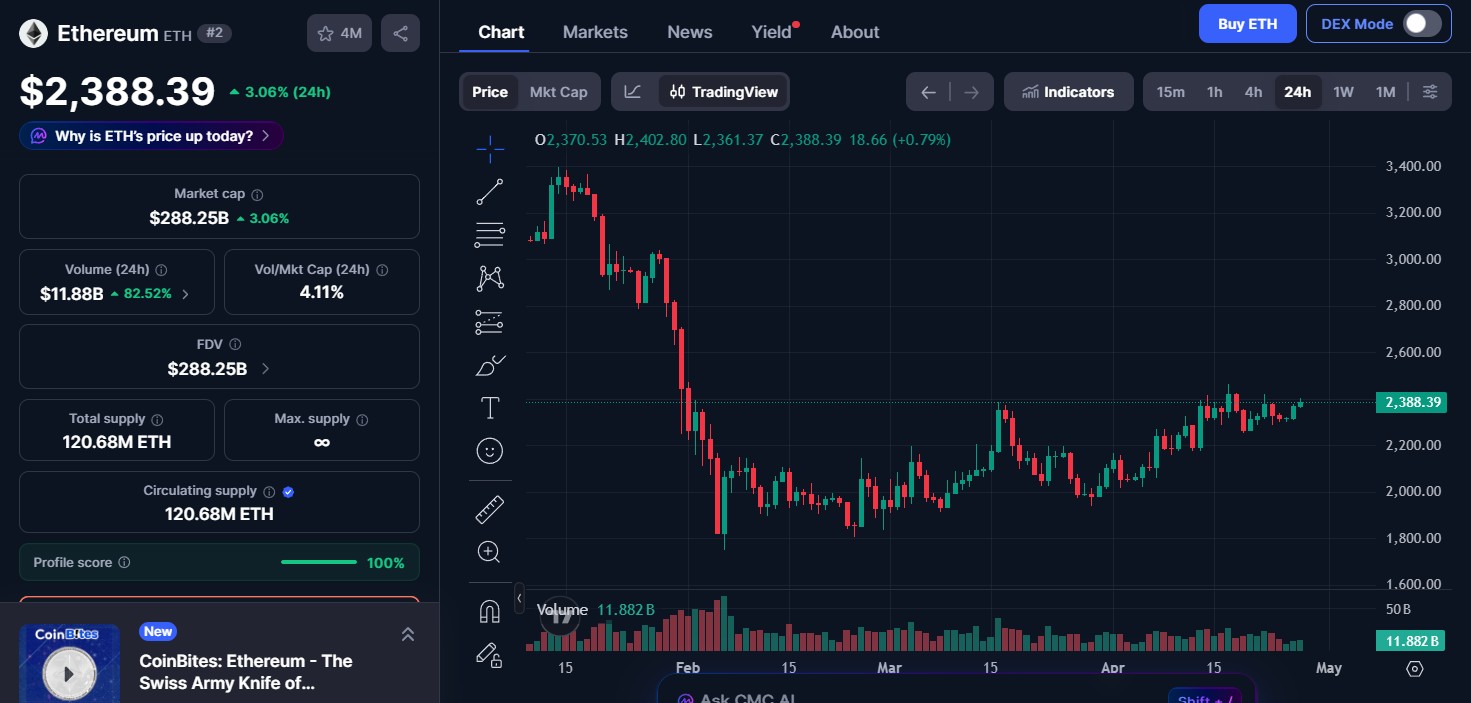
Task: Open the News section
Action: pyautogui.click(x=689, y=31)
